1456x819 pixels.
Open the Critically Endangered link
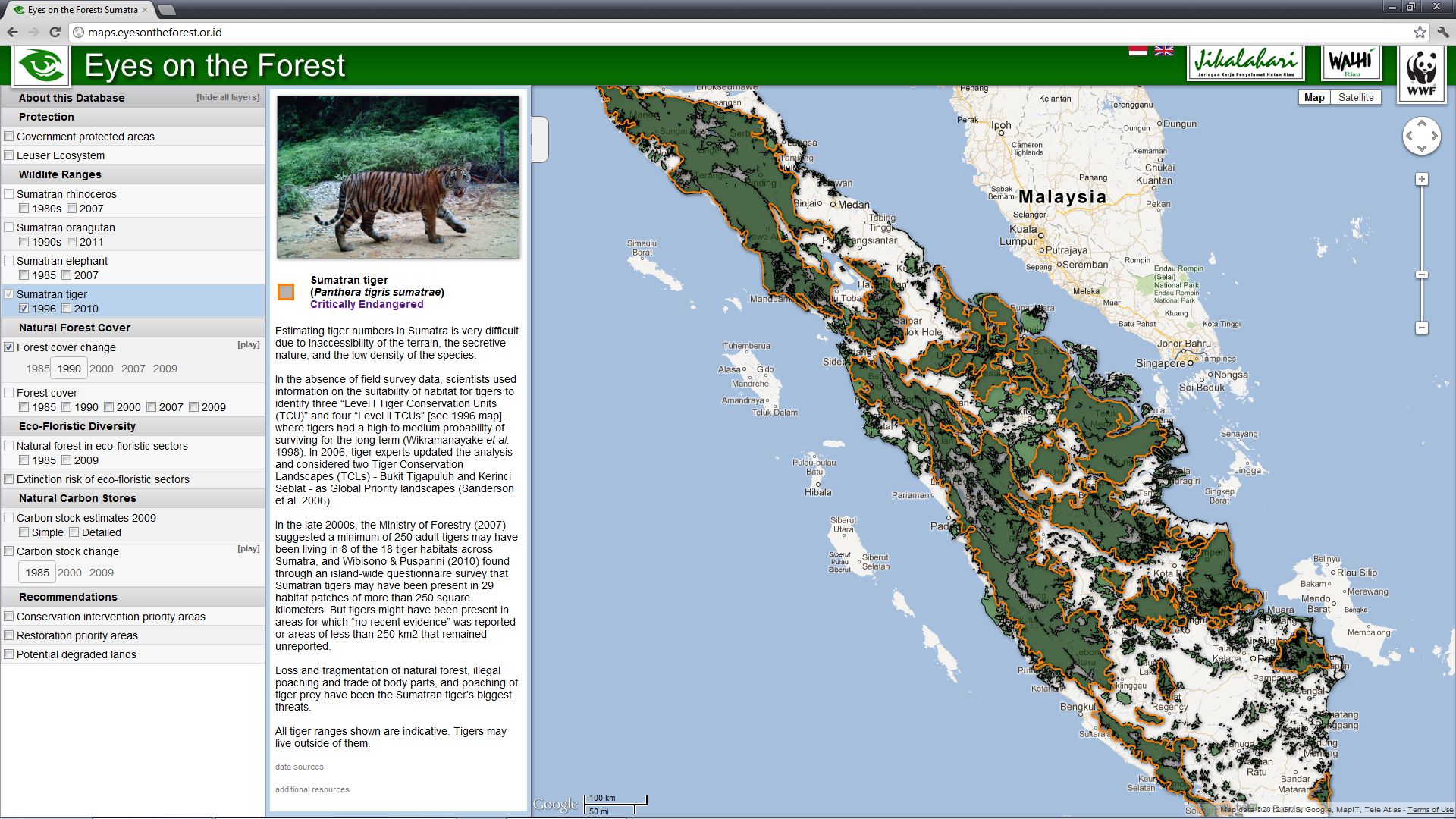tap(366, 304)
